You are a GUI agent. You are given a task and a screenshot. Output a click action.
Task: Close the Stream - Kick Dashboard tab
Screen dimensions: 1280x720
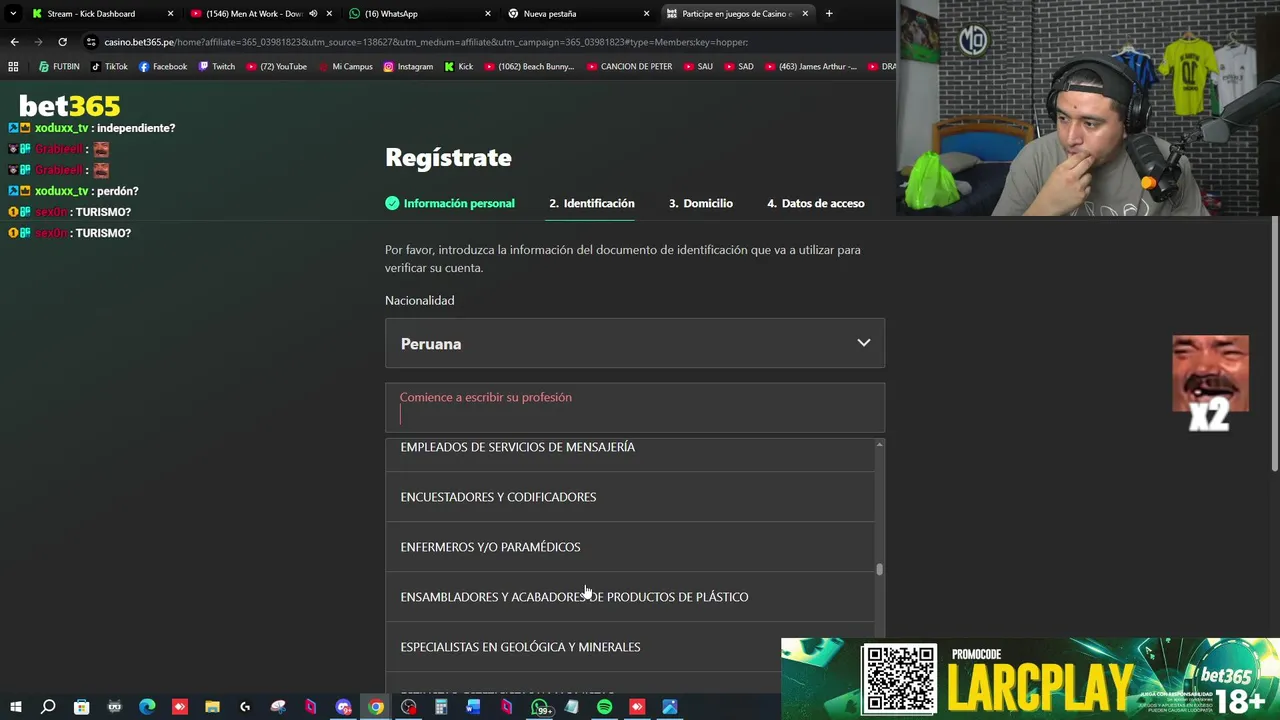170,14
